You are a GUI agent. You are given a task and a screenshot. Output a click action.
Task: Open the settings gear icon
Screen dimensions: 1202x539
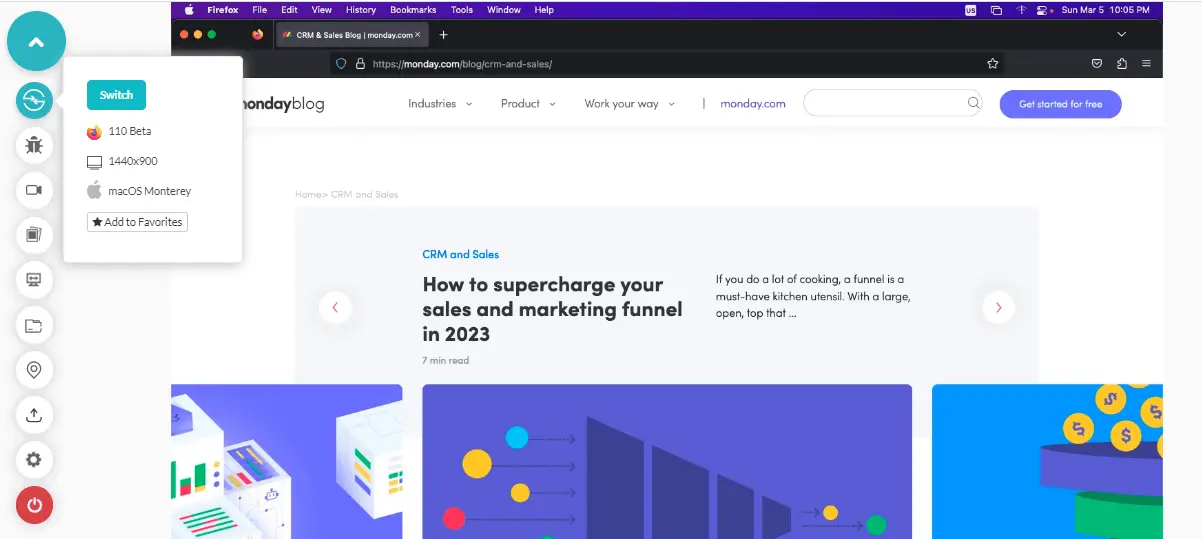tap(34, 460)
